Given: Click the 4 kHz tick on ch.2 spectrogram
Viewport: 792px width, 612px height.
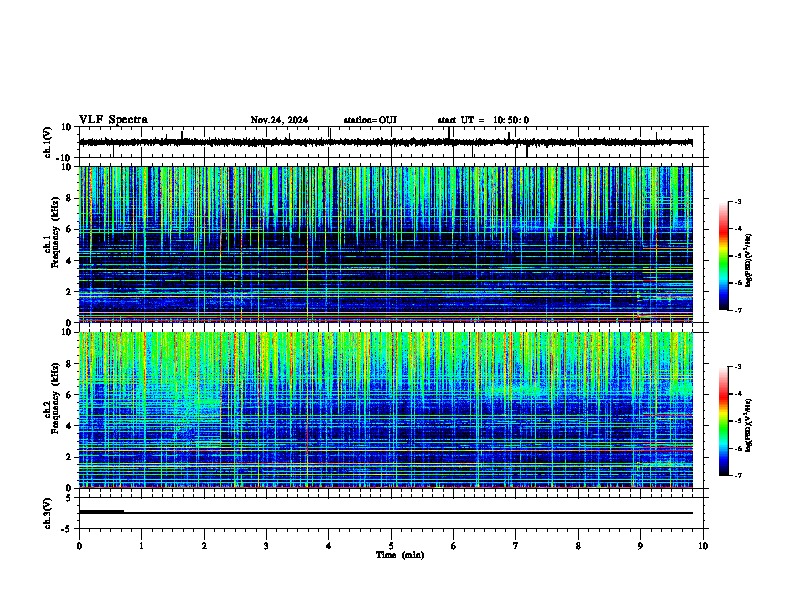Looking at the screenshot, I should click(69, 426).
